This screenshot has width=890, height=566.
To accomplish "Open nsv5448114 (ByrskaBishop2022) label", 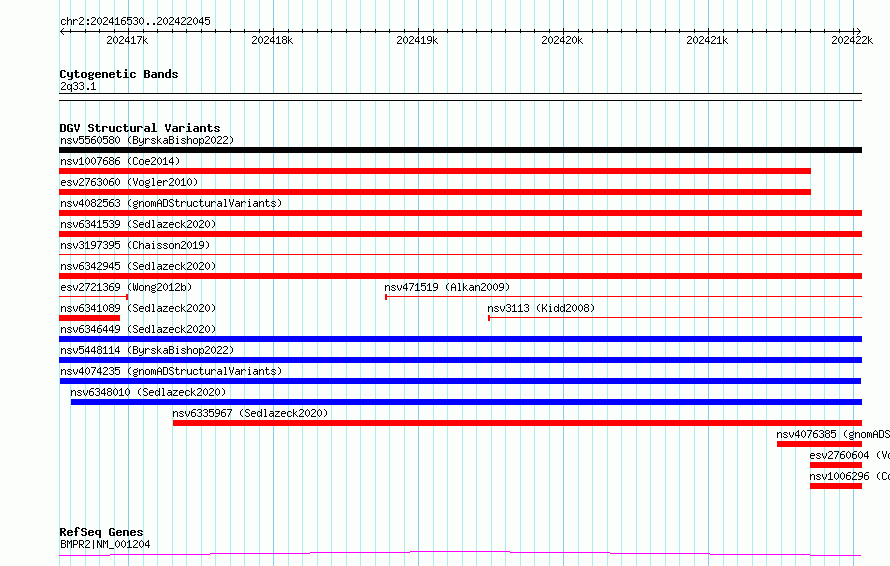I will click(x=147, y=350).
